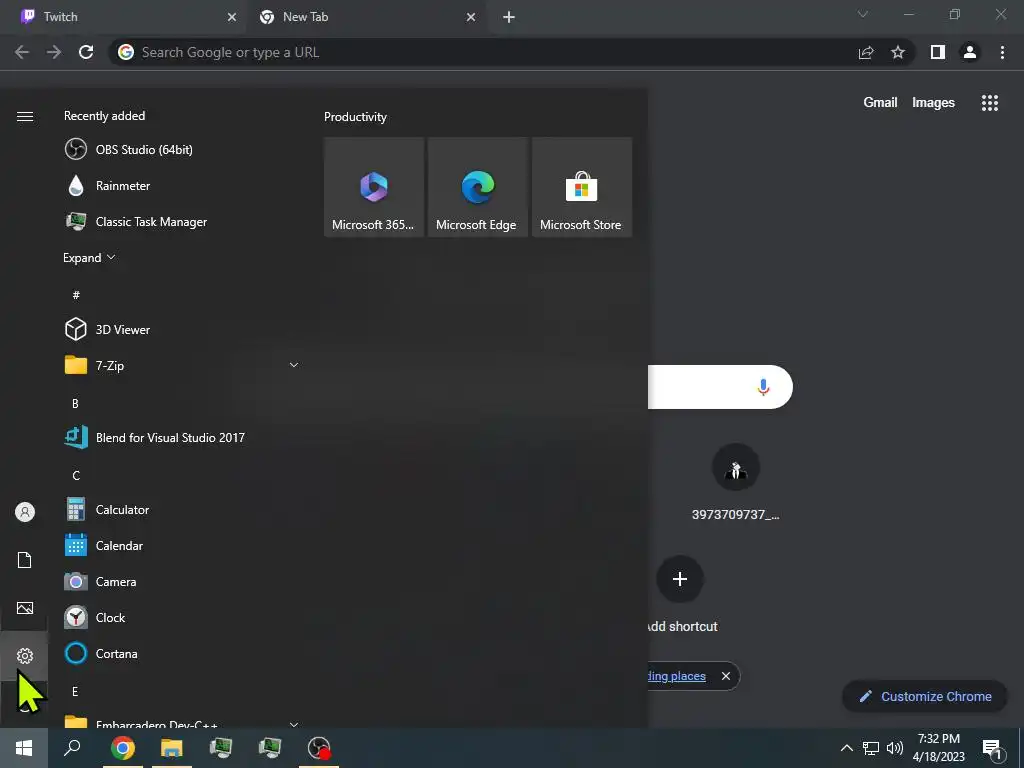The height and width of the screenshot is (768, 1024).
Task: Open Gmail link
Action: (x=880, y=103)
